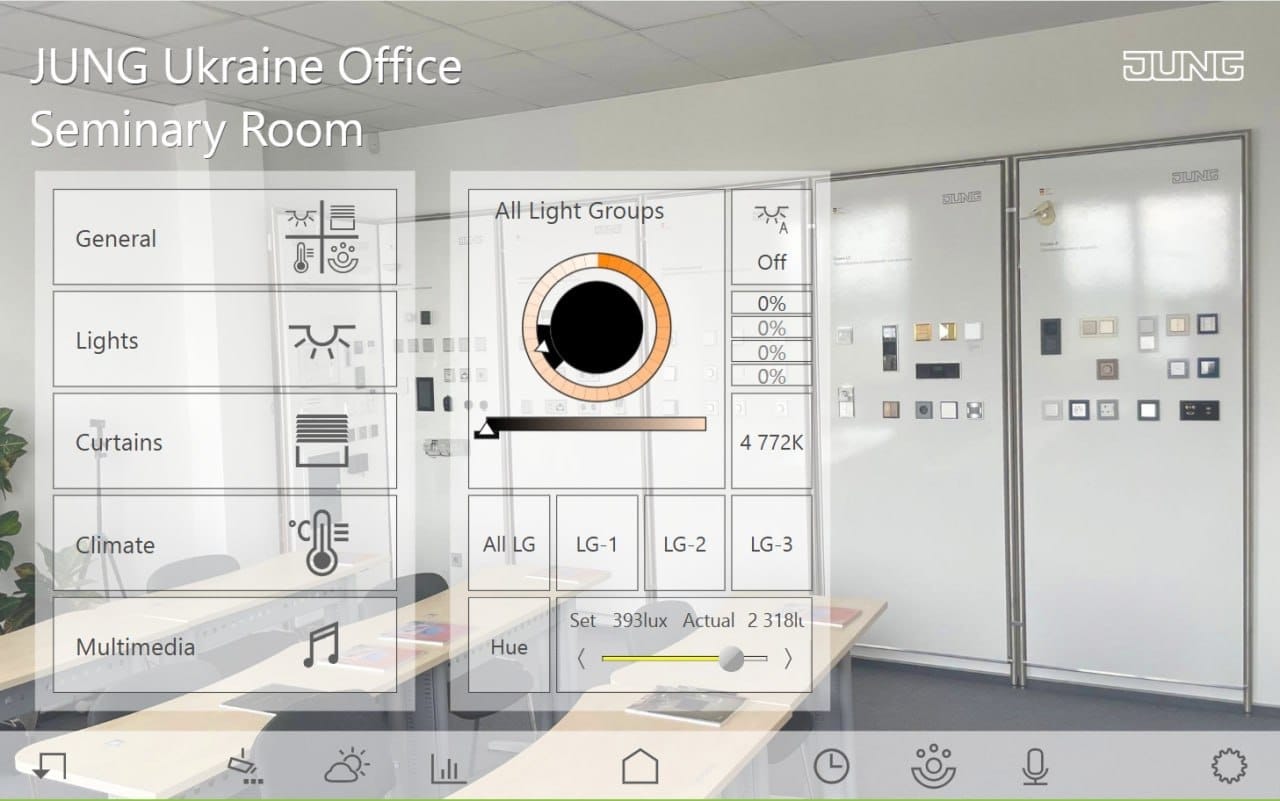Open Lights using the lamp icon
The width and height of the screenshot is (1280, 801).
(322, 340)
